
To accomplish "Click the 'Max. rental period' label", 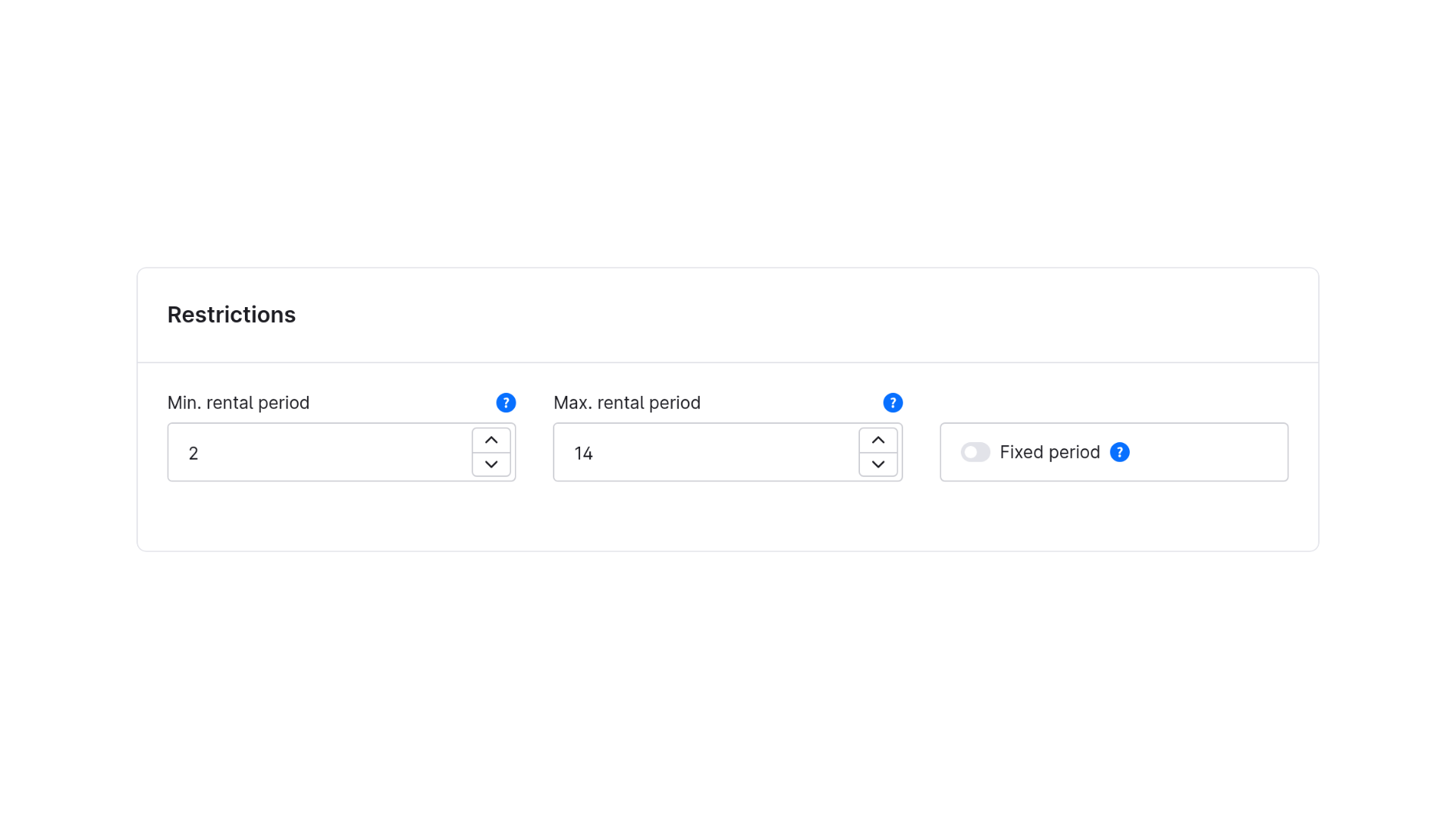I will (627, 403).
